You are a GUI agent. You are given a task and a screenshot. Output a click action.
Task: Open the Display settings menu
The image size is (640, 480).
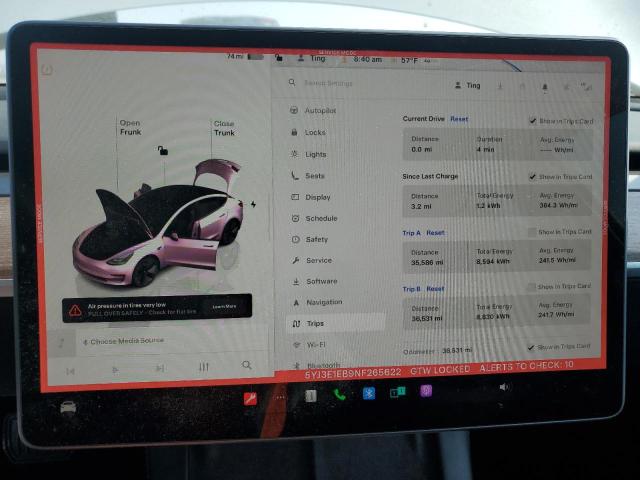[x=318, y=197]
